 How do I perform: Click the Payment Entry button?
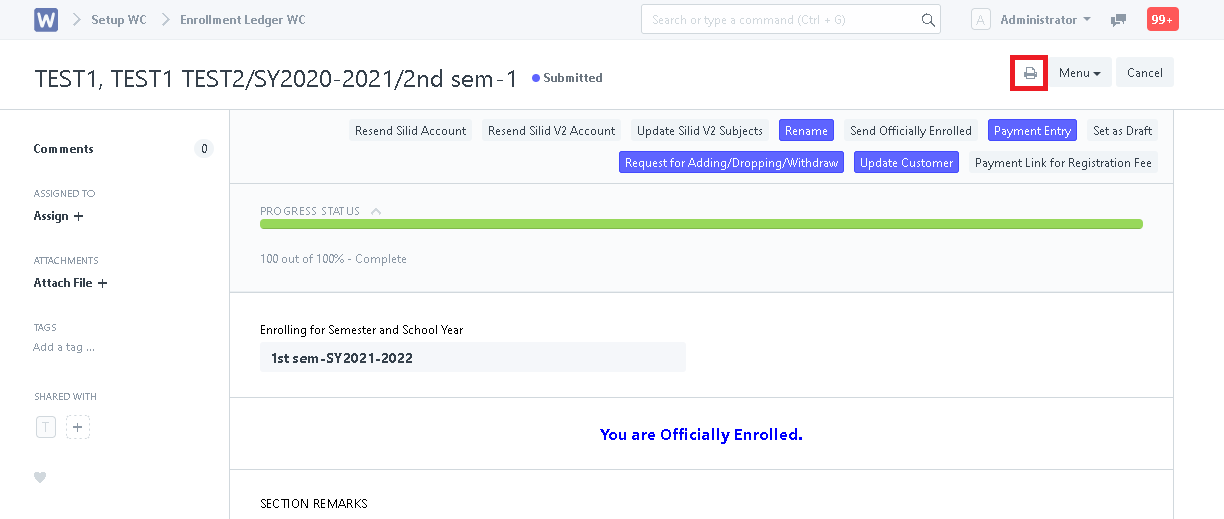click(x=1033, y=131)
